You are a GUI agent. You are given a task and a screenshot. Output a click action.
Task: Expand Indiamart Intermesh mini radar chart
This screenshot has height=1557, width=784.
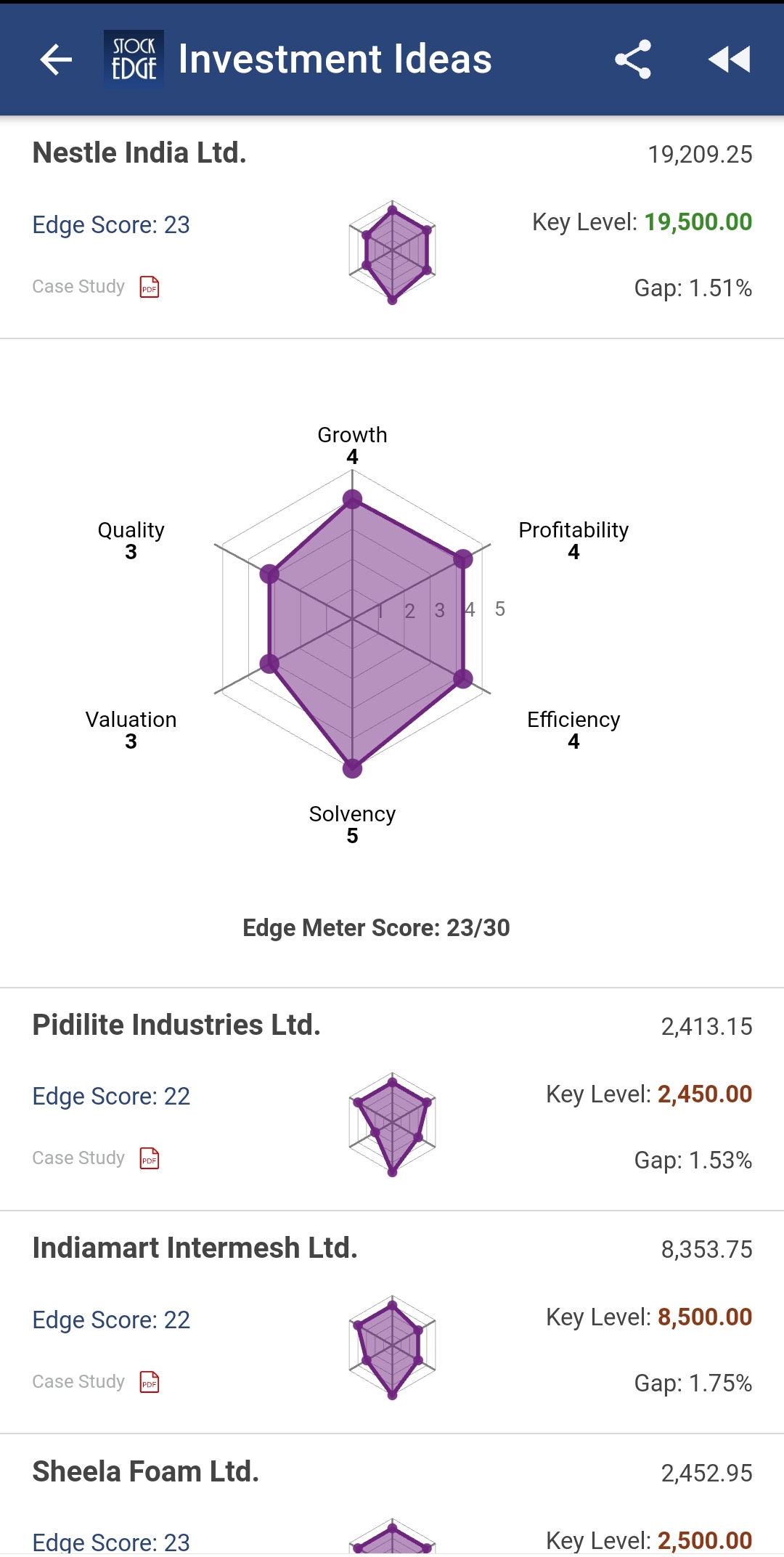tap(392, 1347)
